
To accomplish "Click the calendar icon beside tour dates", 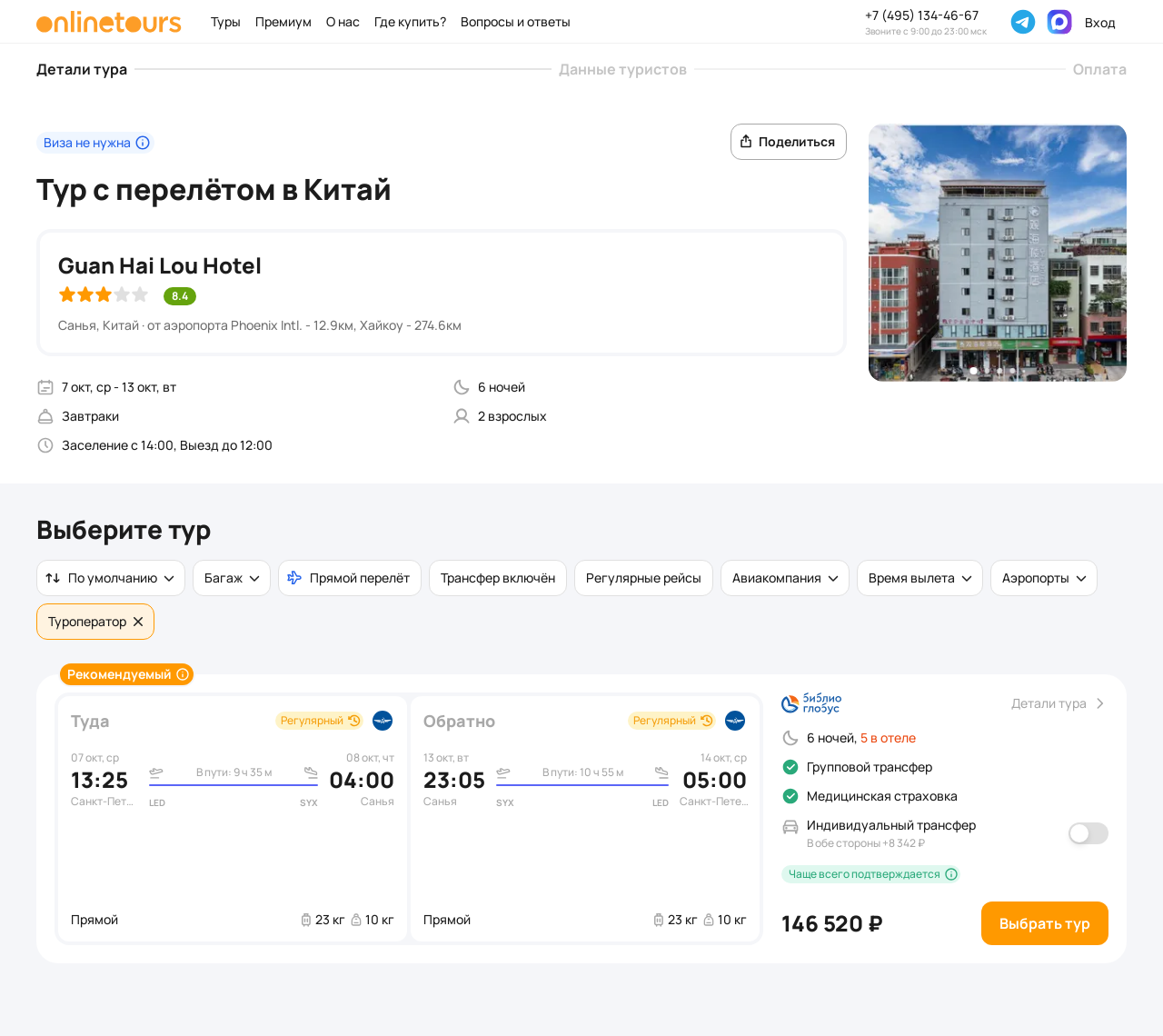I will [x=45, y=387].
